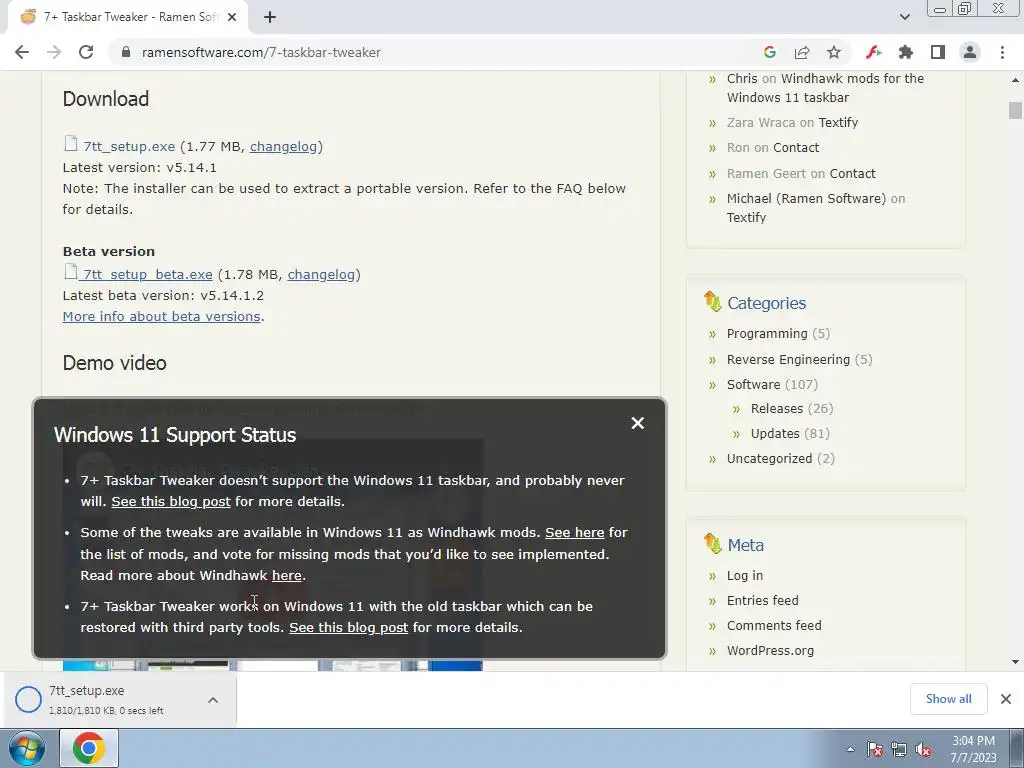Image resolution: width=1024 pixels, height=768 pixels.
Task: Click the Chrome taskbar icon
Action: [89, 748]
